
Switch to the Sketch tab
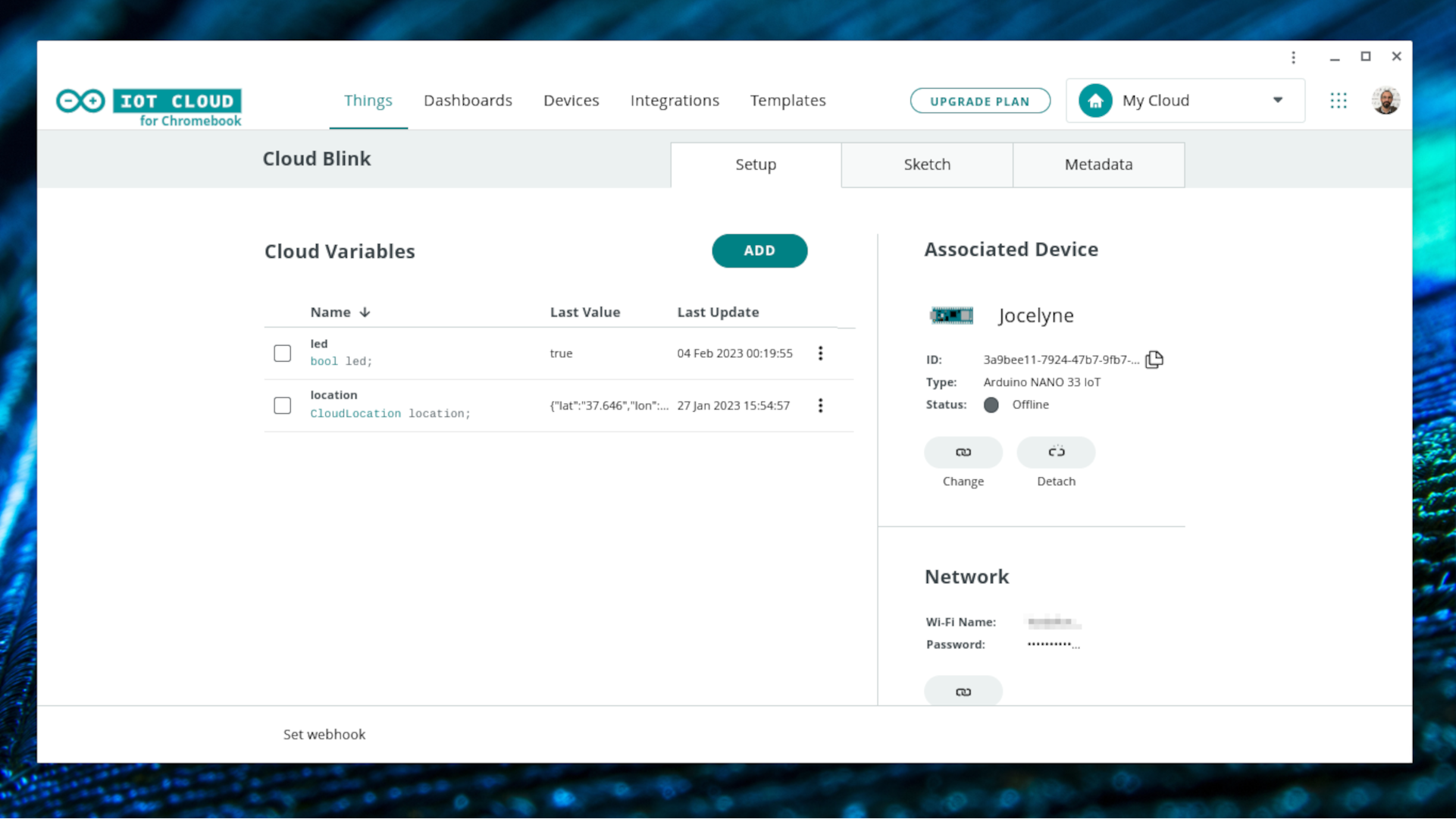pos(927,165)
